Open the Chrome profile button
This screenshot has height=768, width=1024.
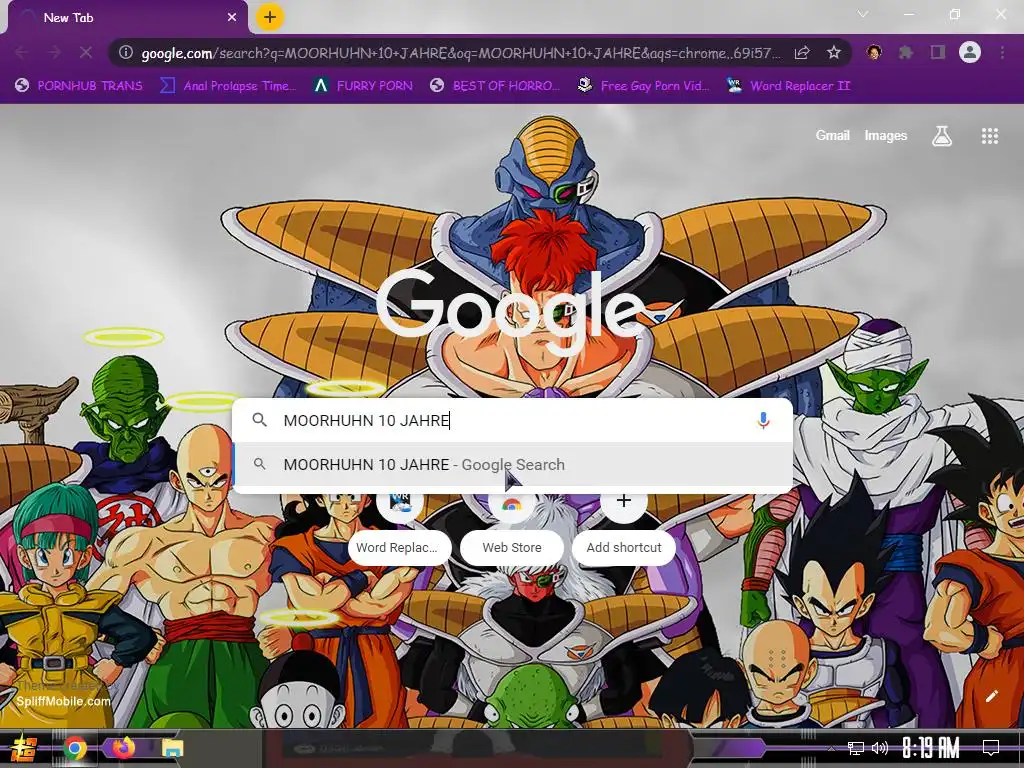[970, 52]
